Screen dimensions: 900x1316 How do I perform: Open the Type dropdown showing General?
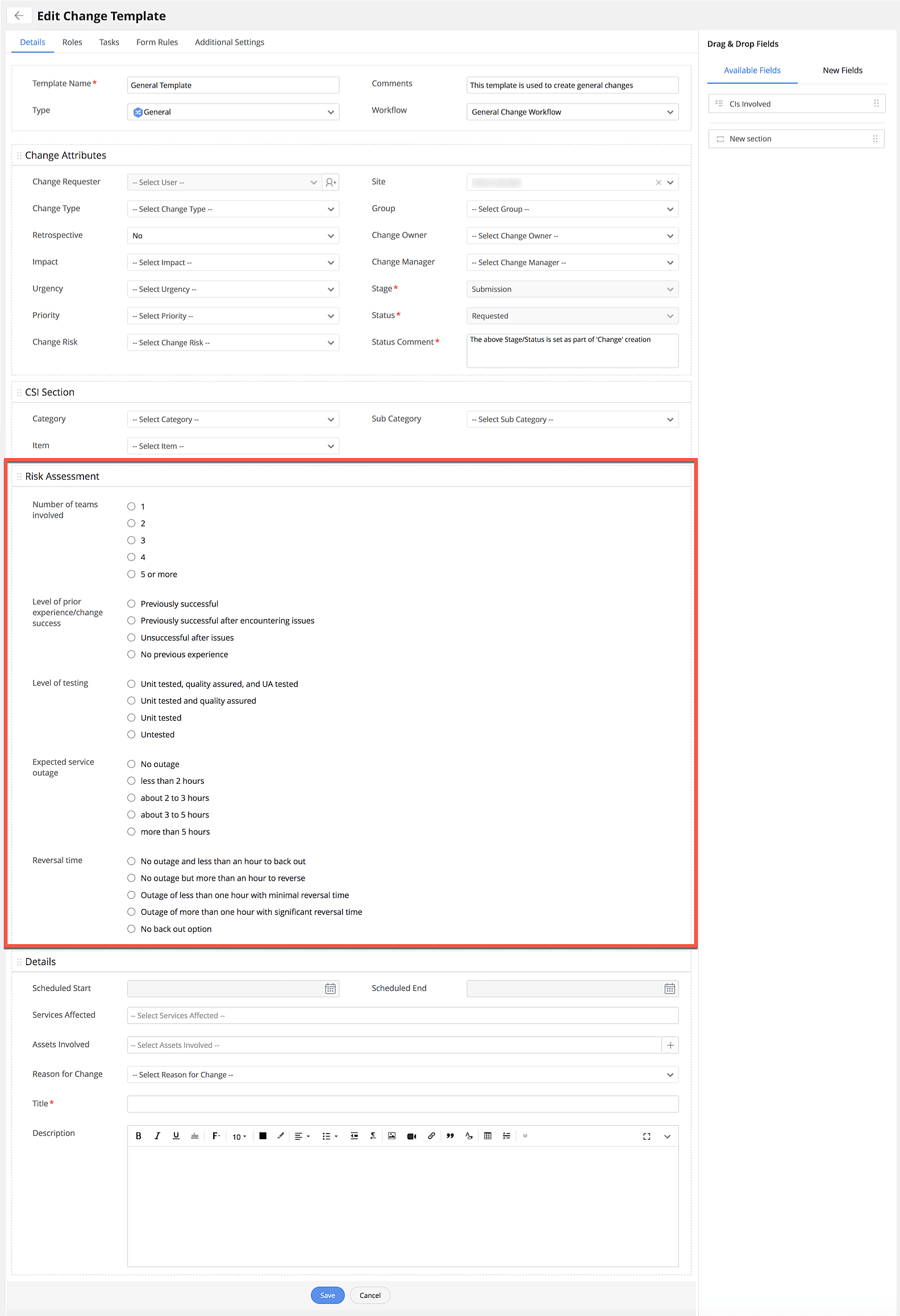click(x=233, y=112)
